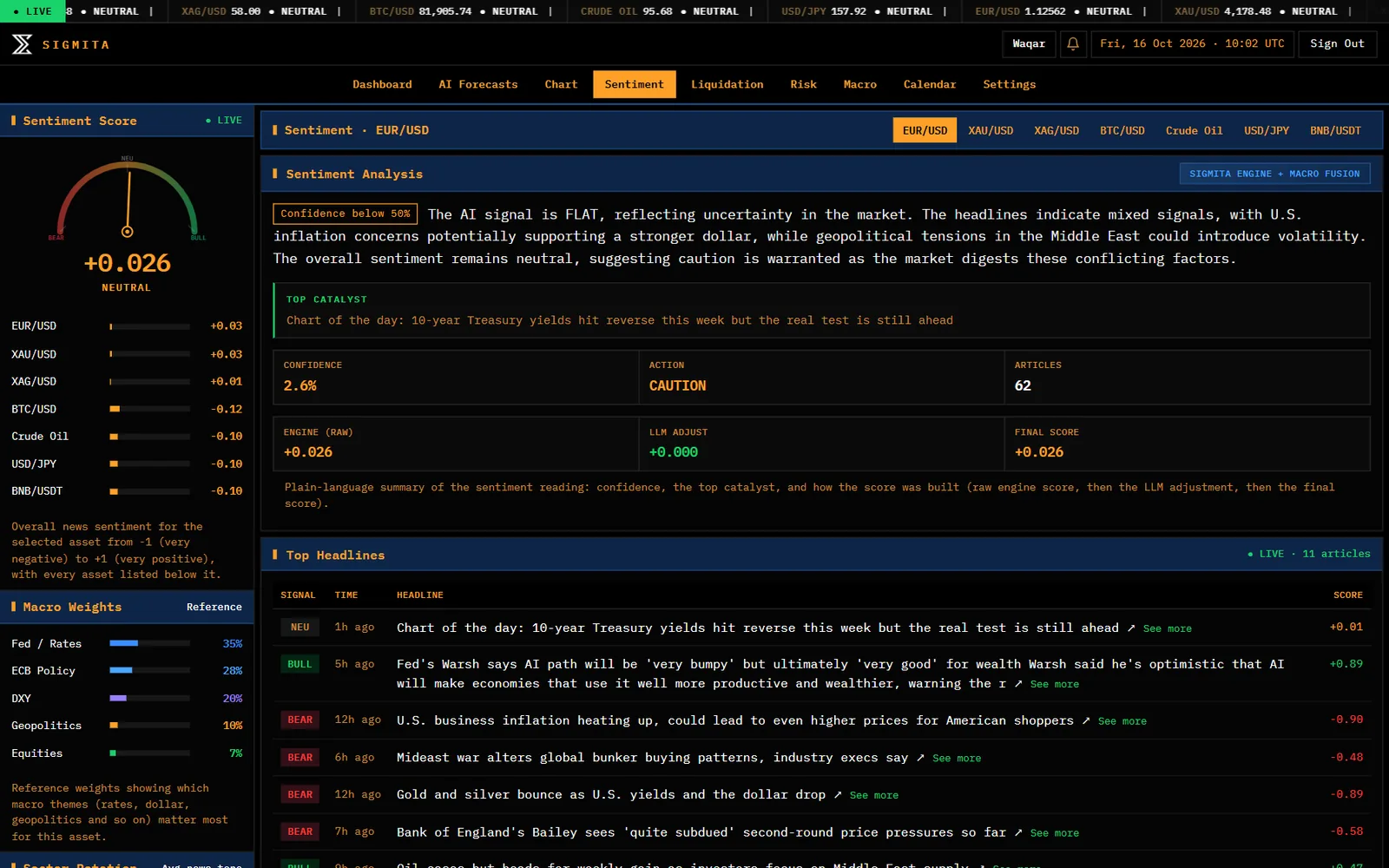Click the BTC/USD sentiment score bar
1389x868 pixels.
tap(149, 409)
